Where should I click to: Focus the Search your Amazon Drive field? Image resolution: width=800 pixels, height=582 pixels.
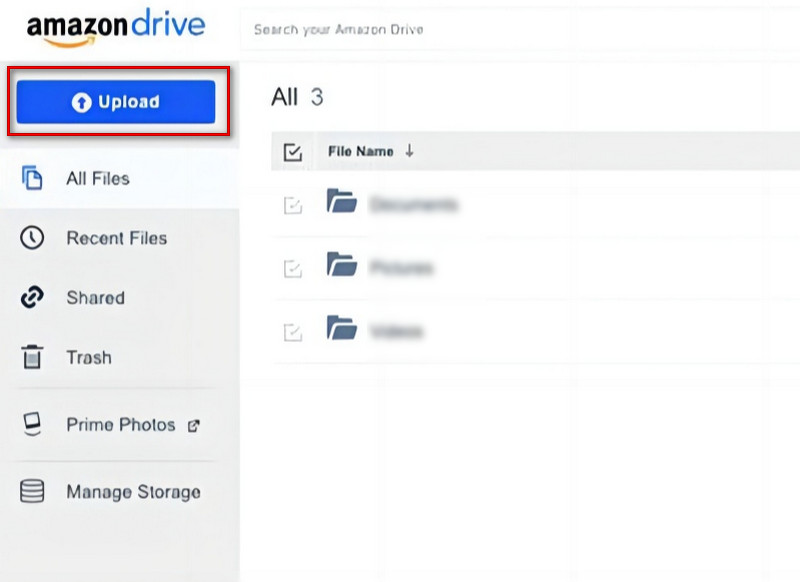coord(520,30)
